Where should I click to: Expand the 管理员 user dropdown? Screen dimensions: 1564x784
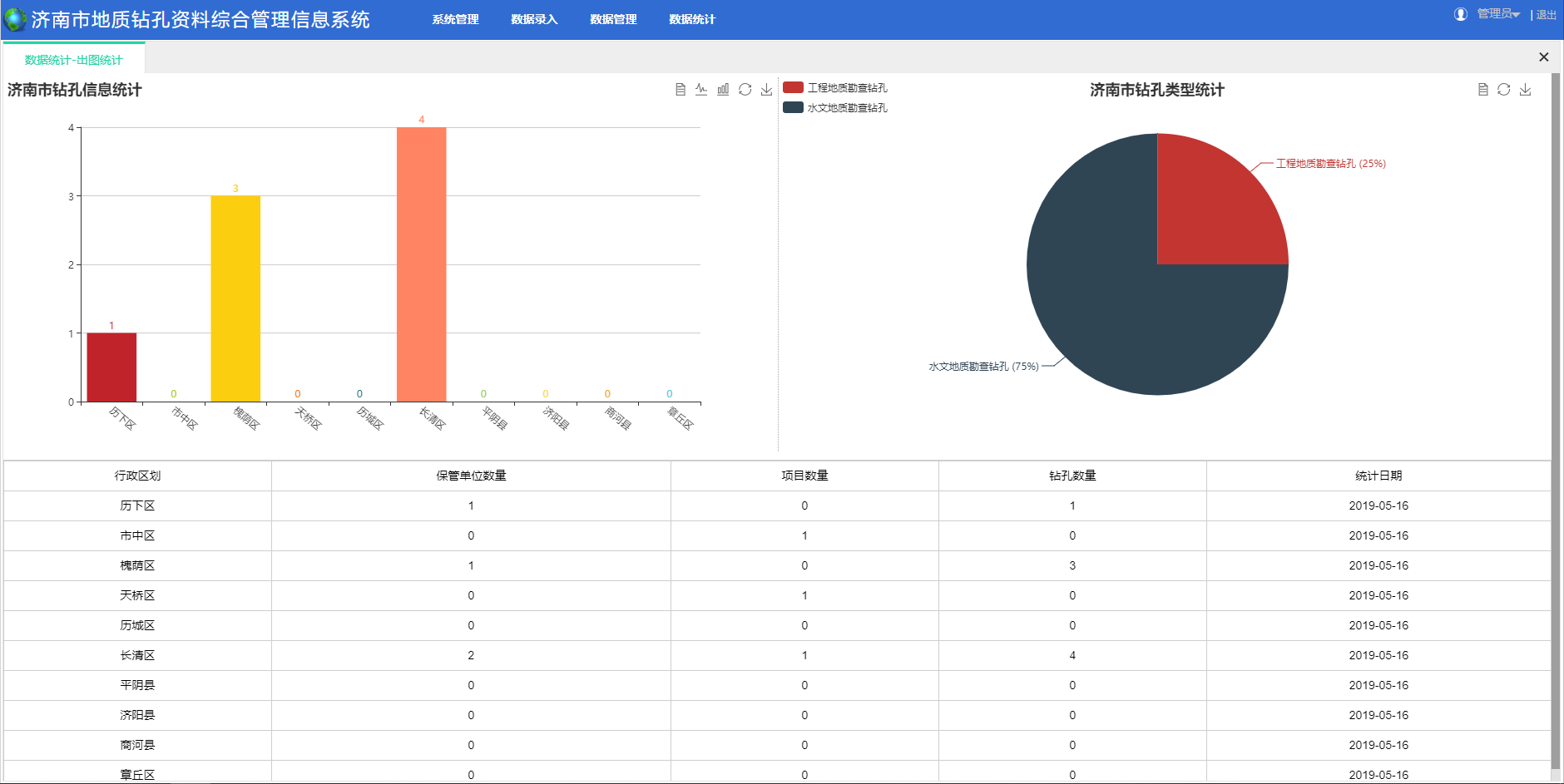pos(1498,14)
